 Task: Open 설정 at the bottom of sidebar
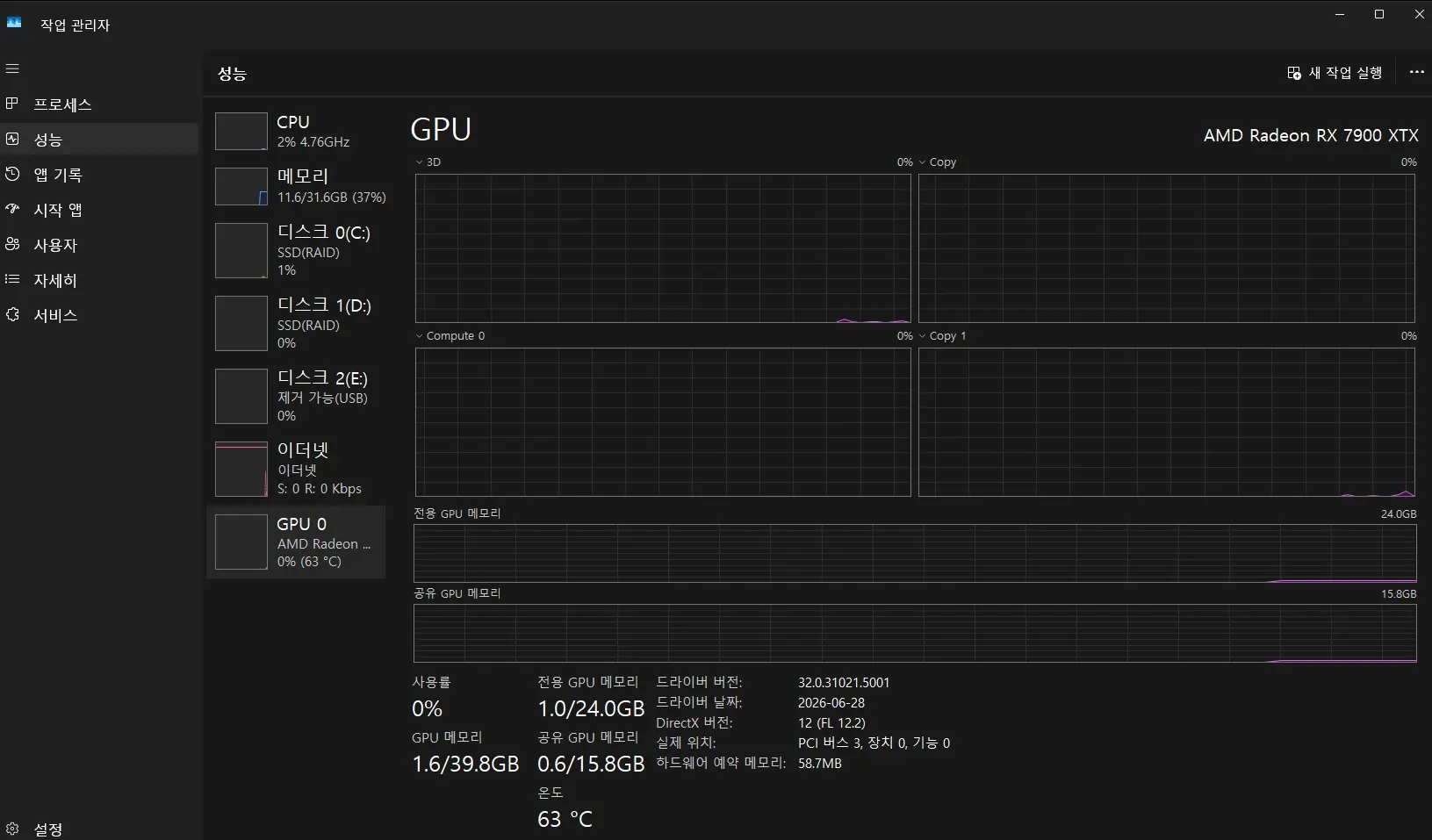(x=100, y=829)
